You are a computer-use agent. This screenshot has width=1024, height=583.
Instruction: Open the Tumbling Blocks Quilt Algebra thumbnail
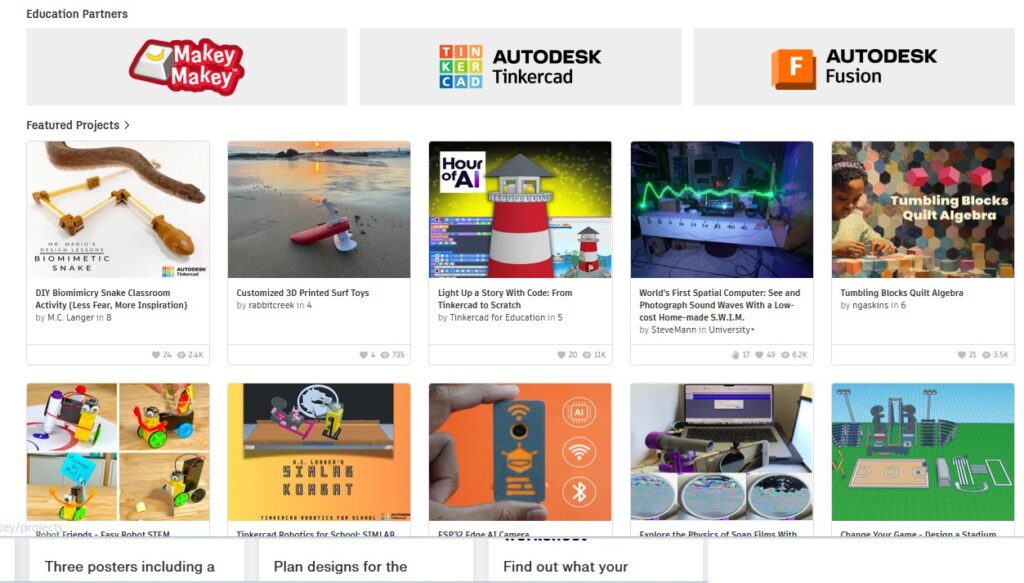pyautogui.click(x=923, y=210)
